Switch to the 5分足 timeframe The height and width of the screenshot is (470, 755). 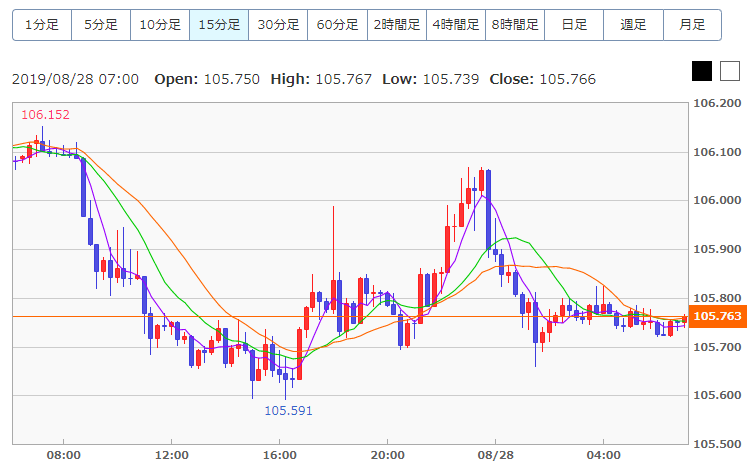click(x=101, y=25)
